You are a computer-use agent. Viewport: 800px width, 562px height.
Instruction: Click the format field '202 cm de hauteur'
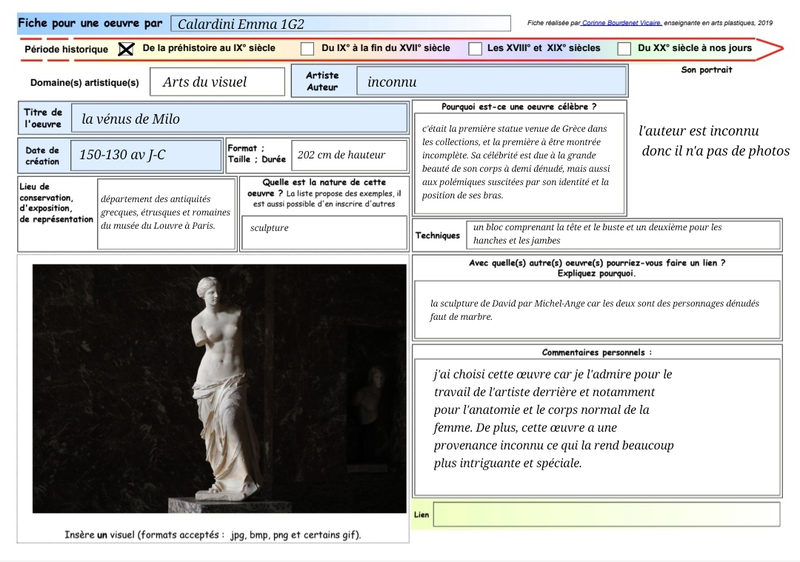350,155
